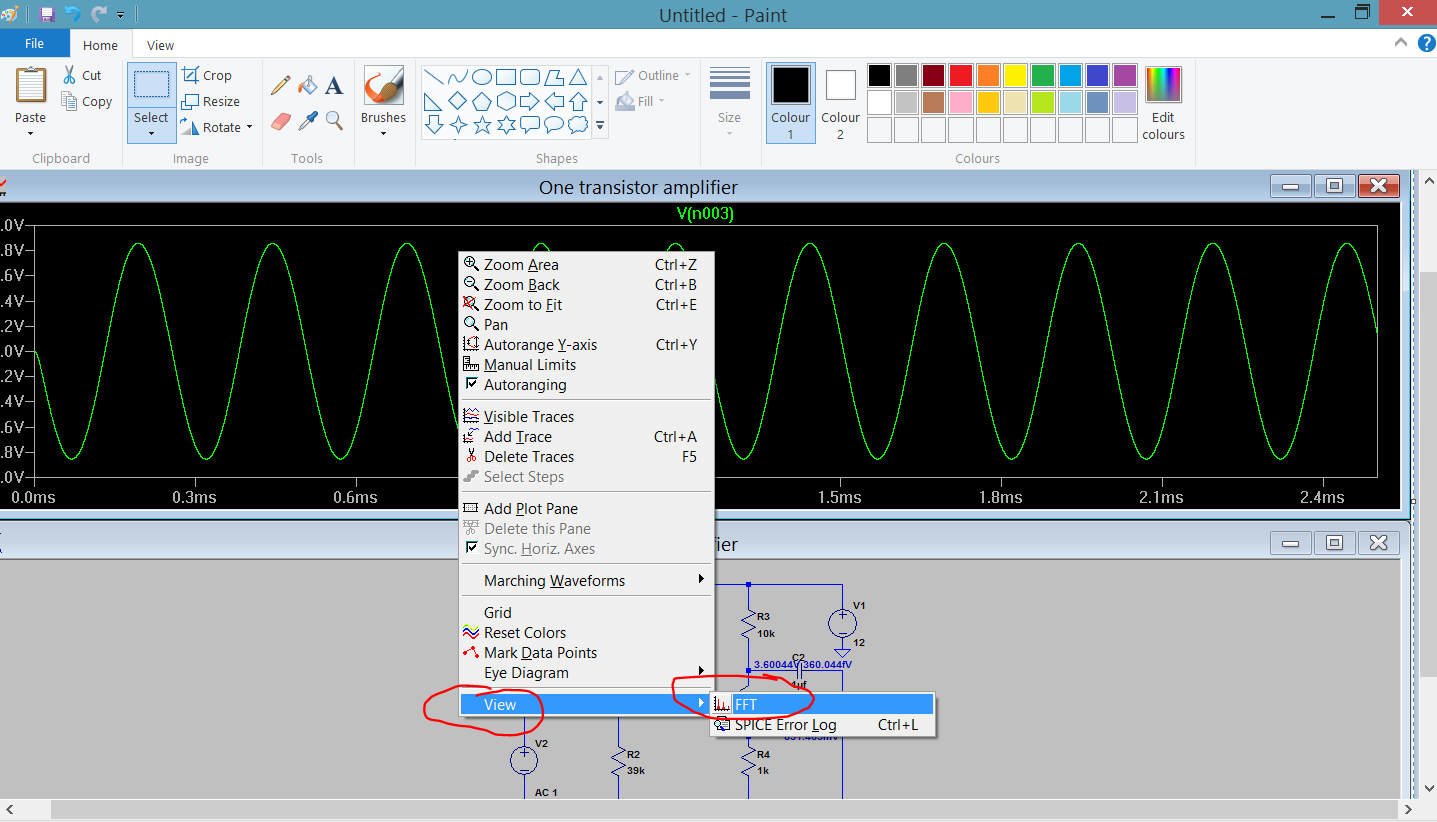The image size is (1437, 822).
Task: Click the Undo arrow in title bar
Action: (x=72, y=14)
